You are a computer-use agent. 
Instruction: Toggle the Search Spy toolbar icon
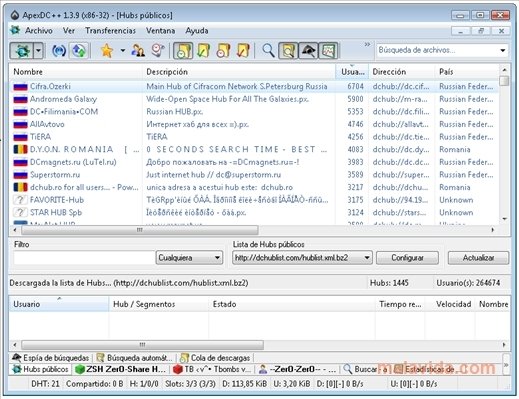[x=308, y=51]
